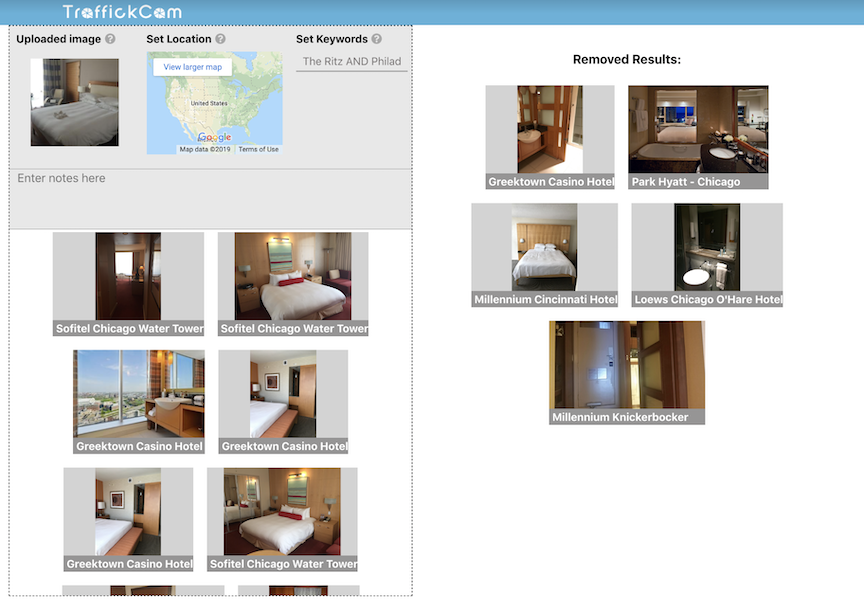Select Greektown Casino Hotel bed photo in third row
Viewport: 864px width, 613px height.
128,519
